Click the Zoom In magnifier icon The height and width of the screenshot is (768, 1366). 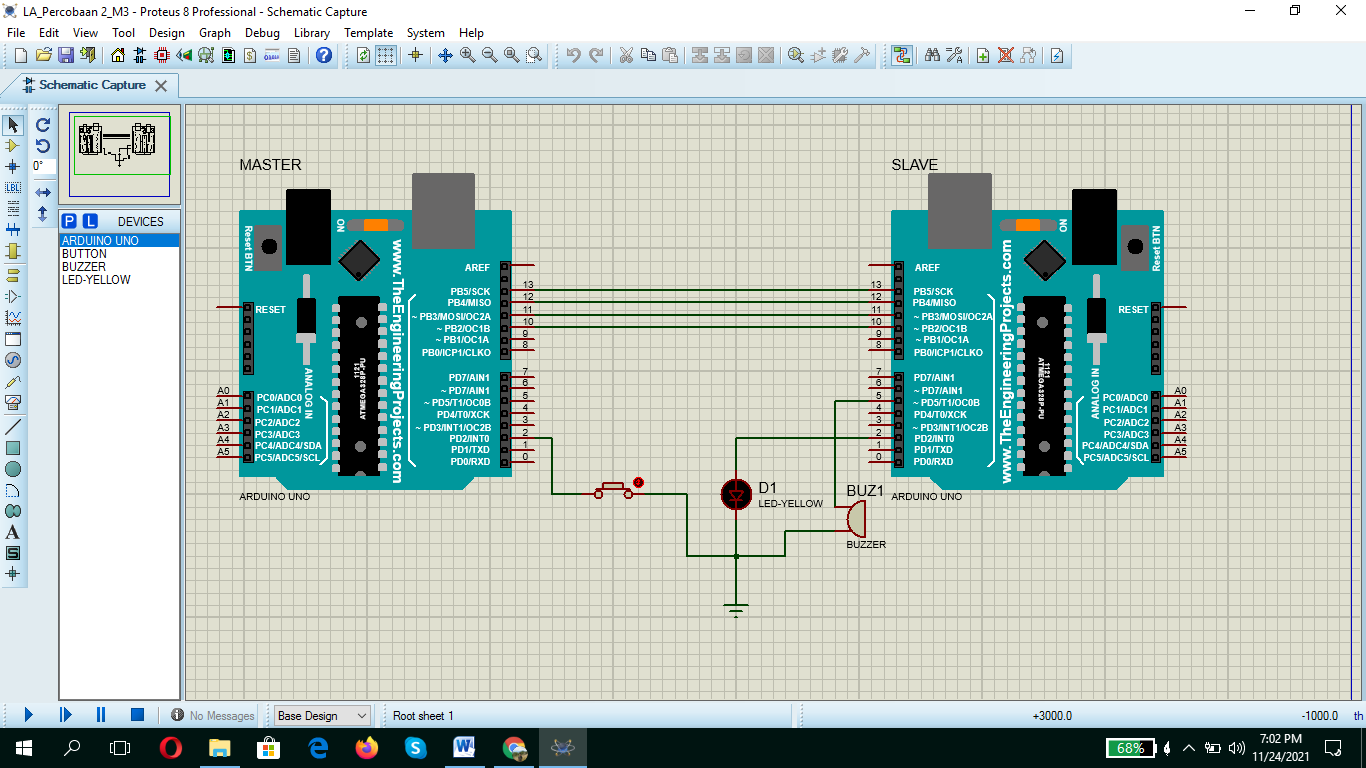click(468, 55)
